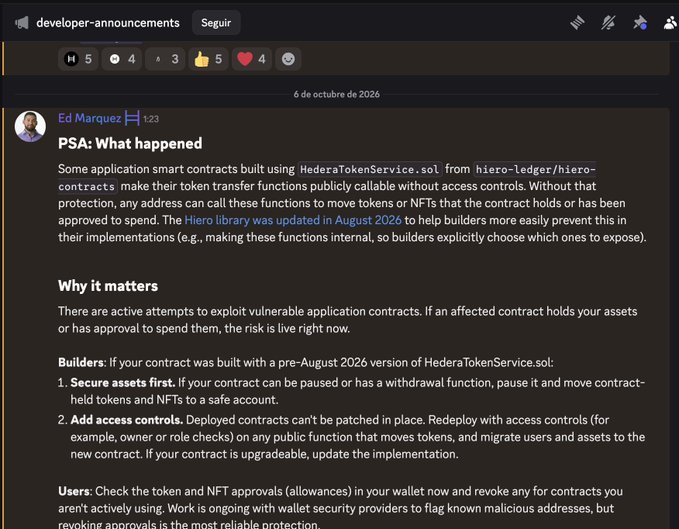Click the Hedera role badge beside Ed Marquez
Screen dimensions: 679x529
pyautogui.click(x=132, y=118)
